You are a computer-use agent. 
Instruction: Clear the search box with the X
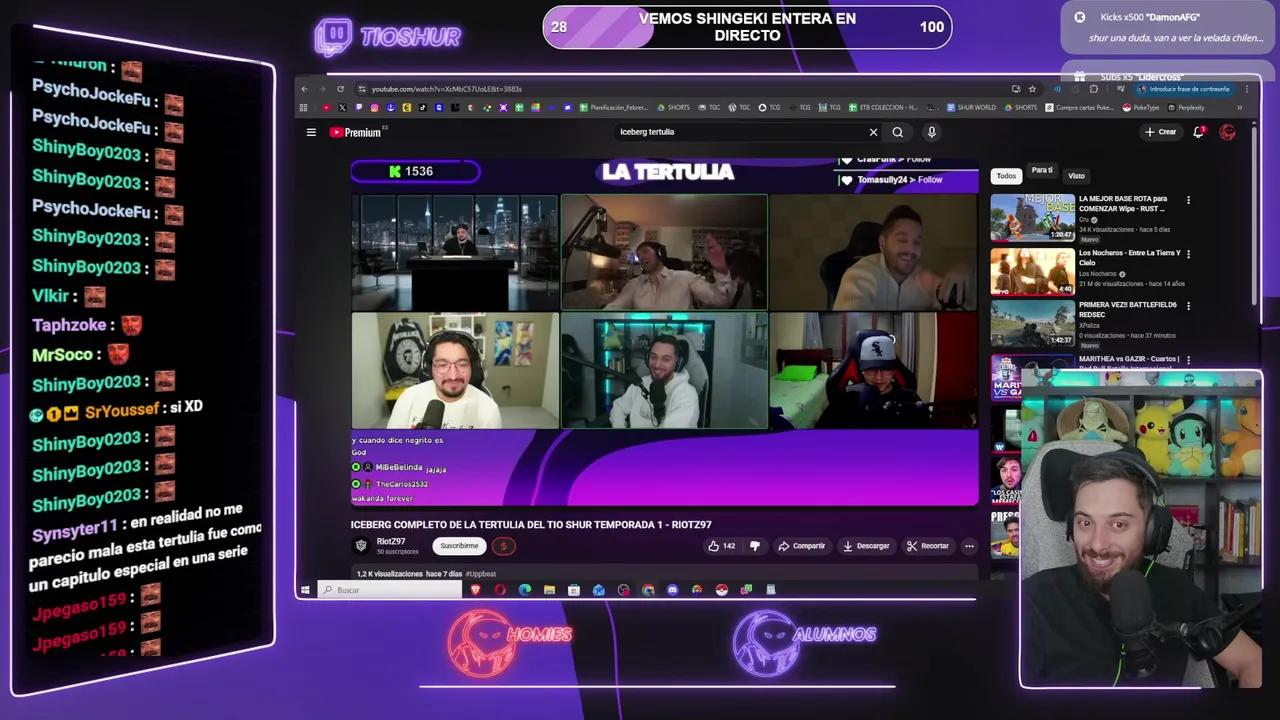[x=873, y=132]
